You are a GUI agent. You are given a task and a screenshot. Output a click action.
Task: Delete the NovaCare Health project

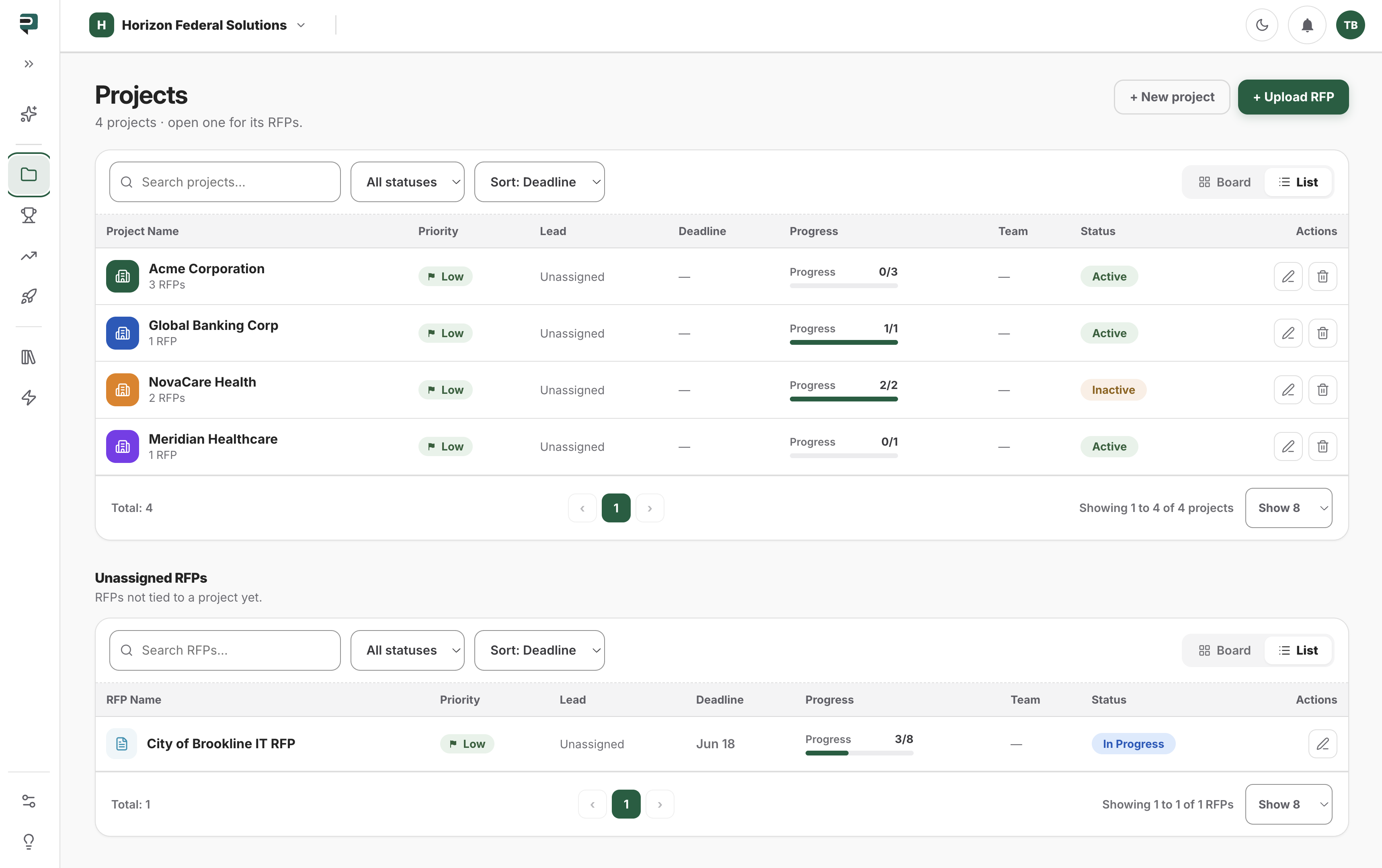pos(1323,390)
